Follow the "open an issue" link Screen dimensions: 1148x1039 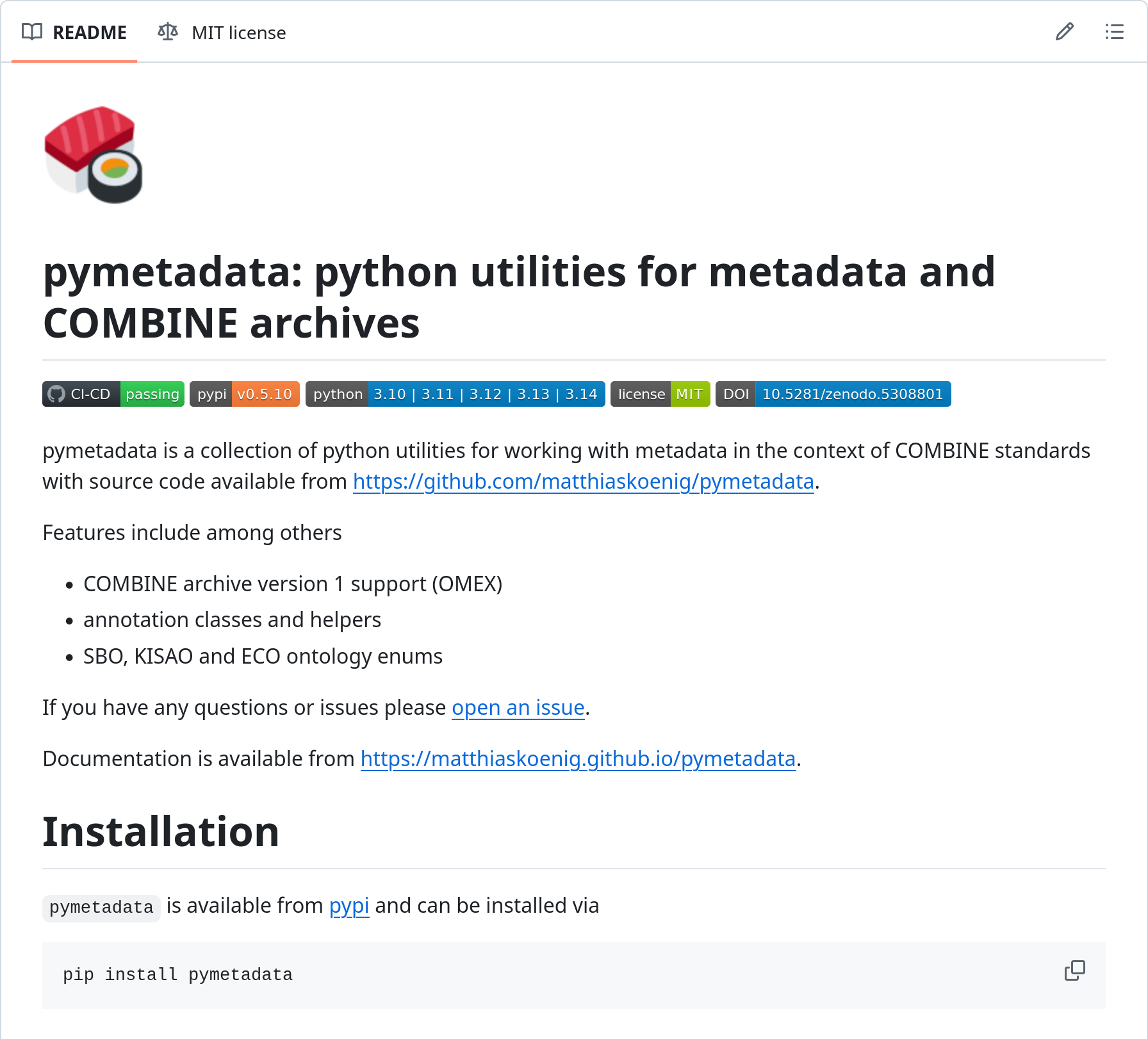[518, 708]
